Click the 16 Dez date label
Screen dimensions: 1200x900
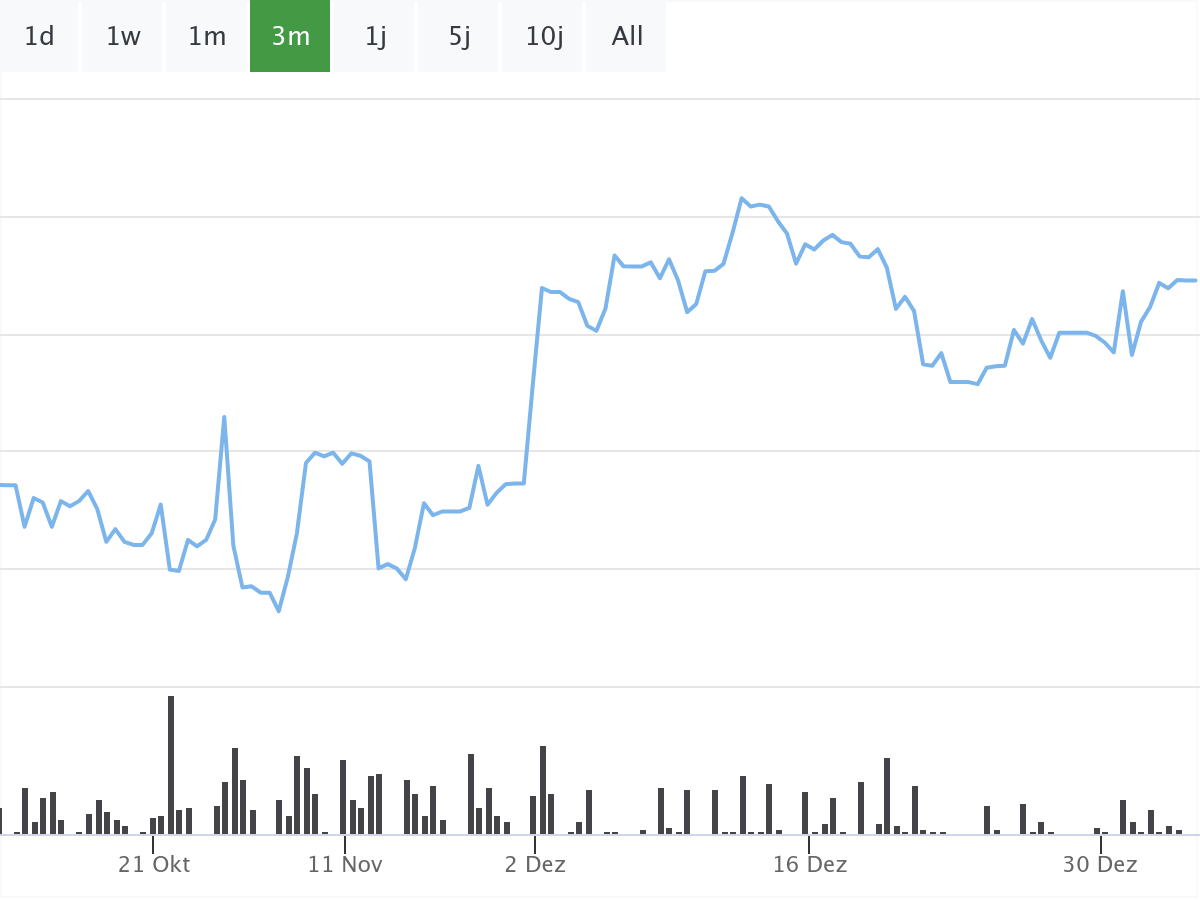point(809,865)
